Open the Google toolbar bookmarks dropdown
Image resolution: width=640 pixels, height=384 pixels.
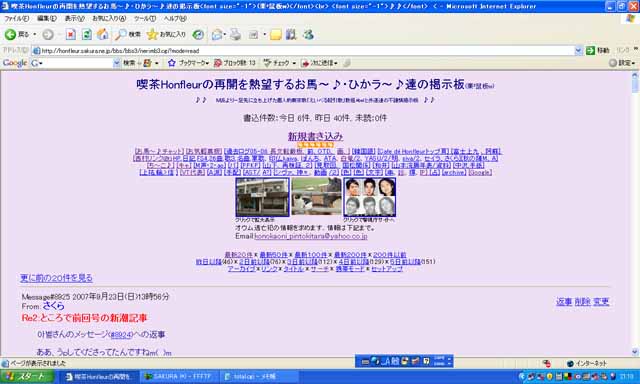tap(189, 63)
